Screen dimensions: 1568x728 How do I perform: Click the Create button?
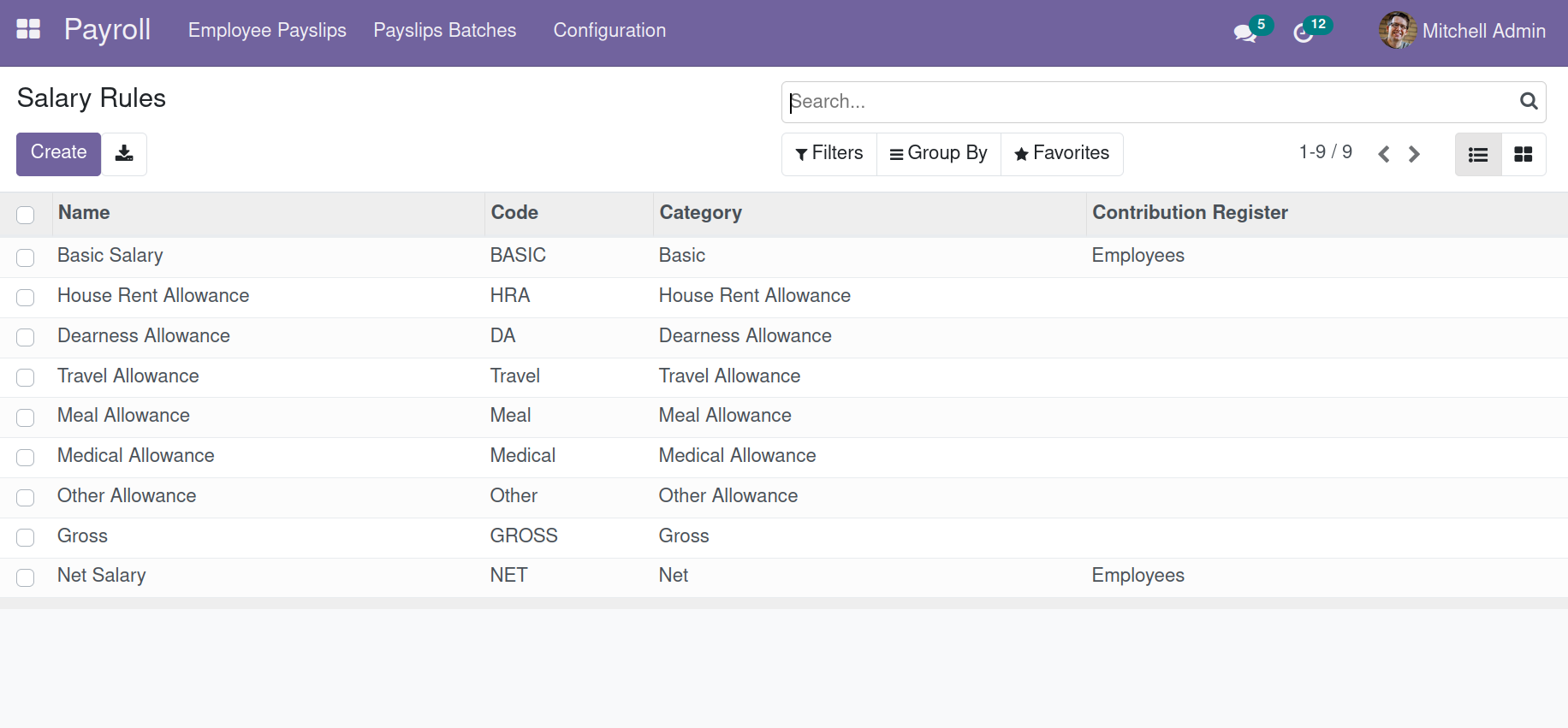pyautogui.click(x=58, y=153)
